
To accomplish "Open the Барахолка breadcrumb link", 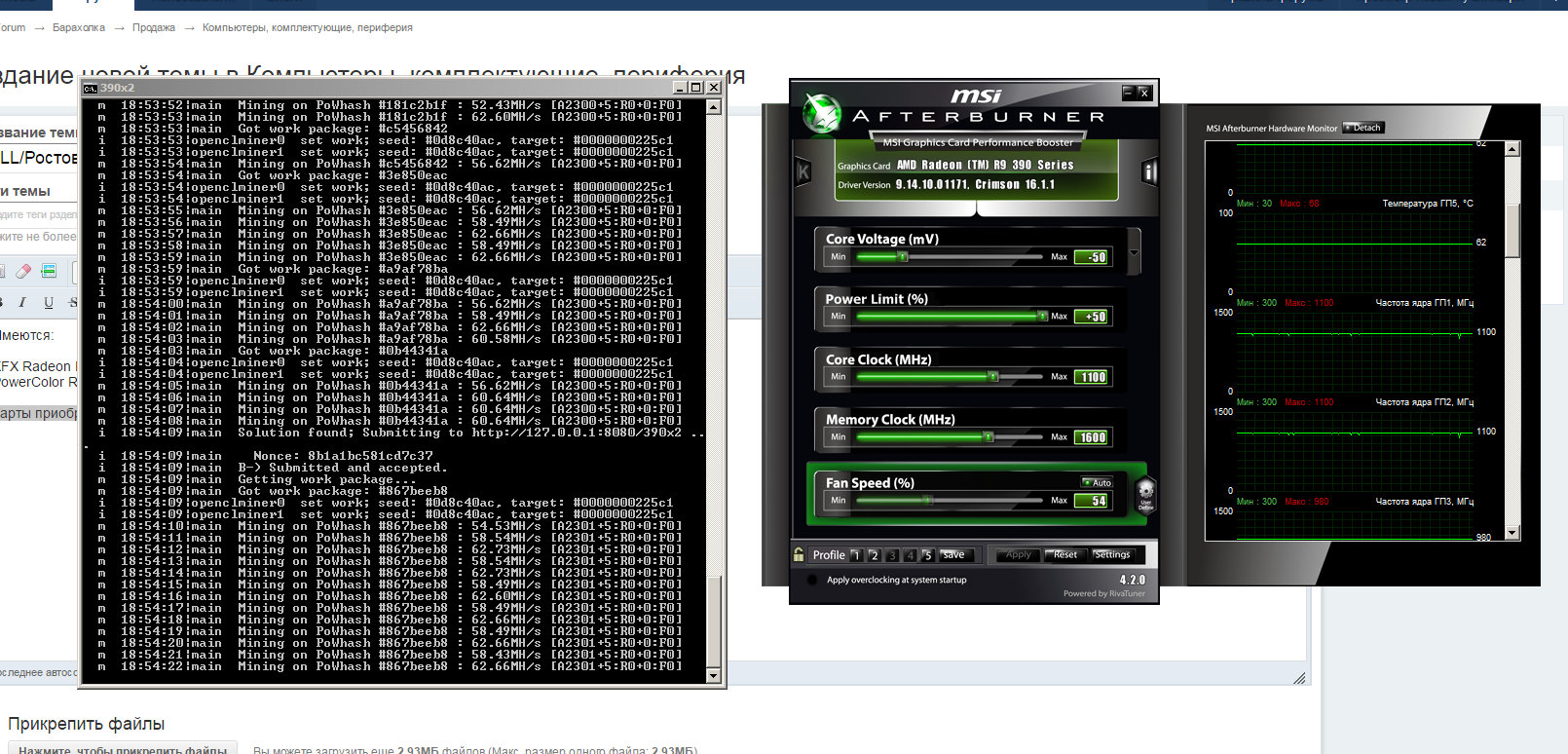I will [x=79, y=27].
